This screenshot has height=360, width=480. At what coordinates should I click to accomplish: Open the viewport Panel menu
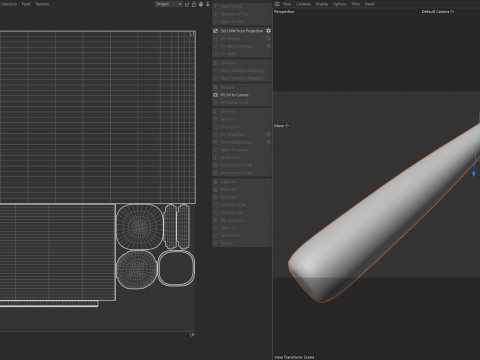pos(369,4)
